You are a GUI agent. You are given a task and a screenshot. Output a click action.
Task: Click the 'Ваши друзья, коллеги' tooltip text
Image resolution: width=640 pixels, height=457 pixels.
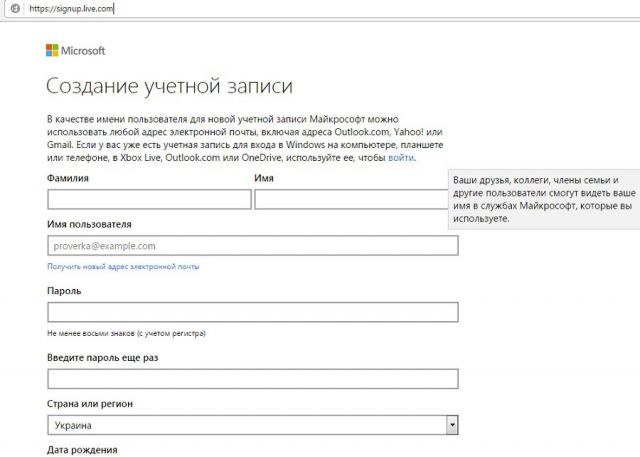coord(544,199)
